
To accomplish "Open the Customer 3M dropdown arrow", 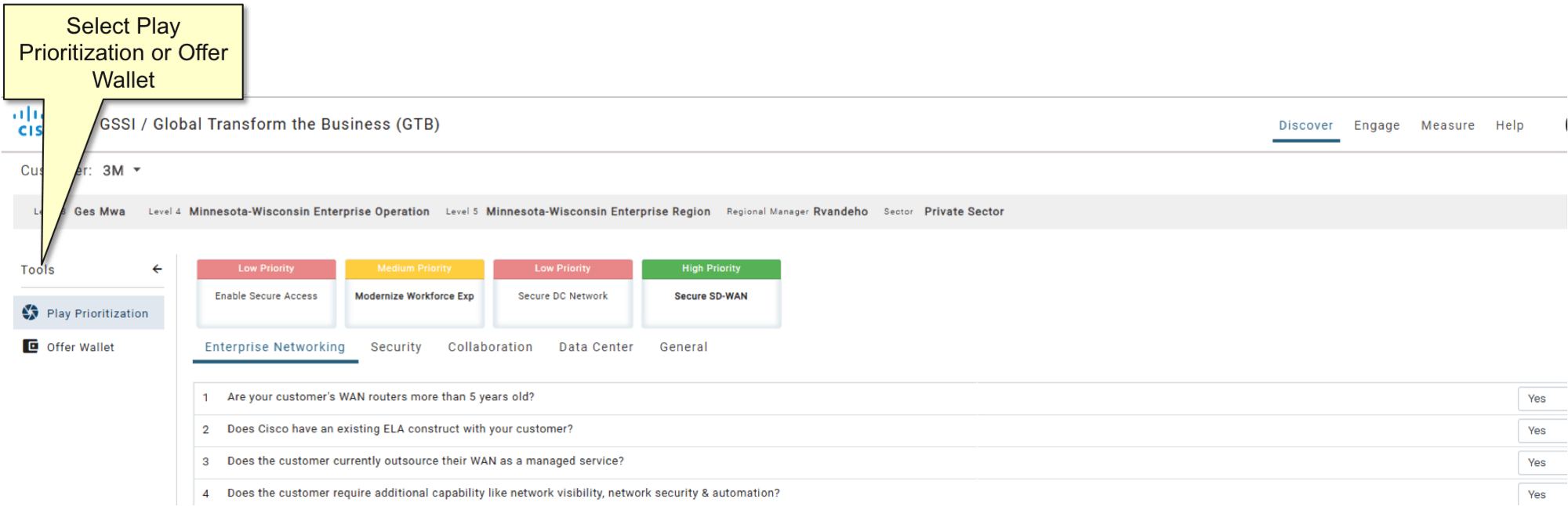I will 137,170.
